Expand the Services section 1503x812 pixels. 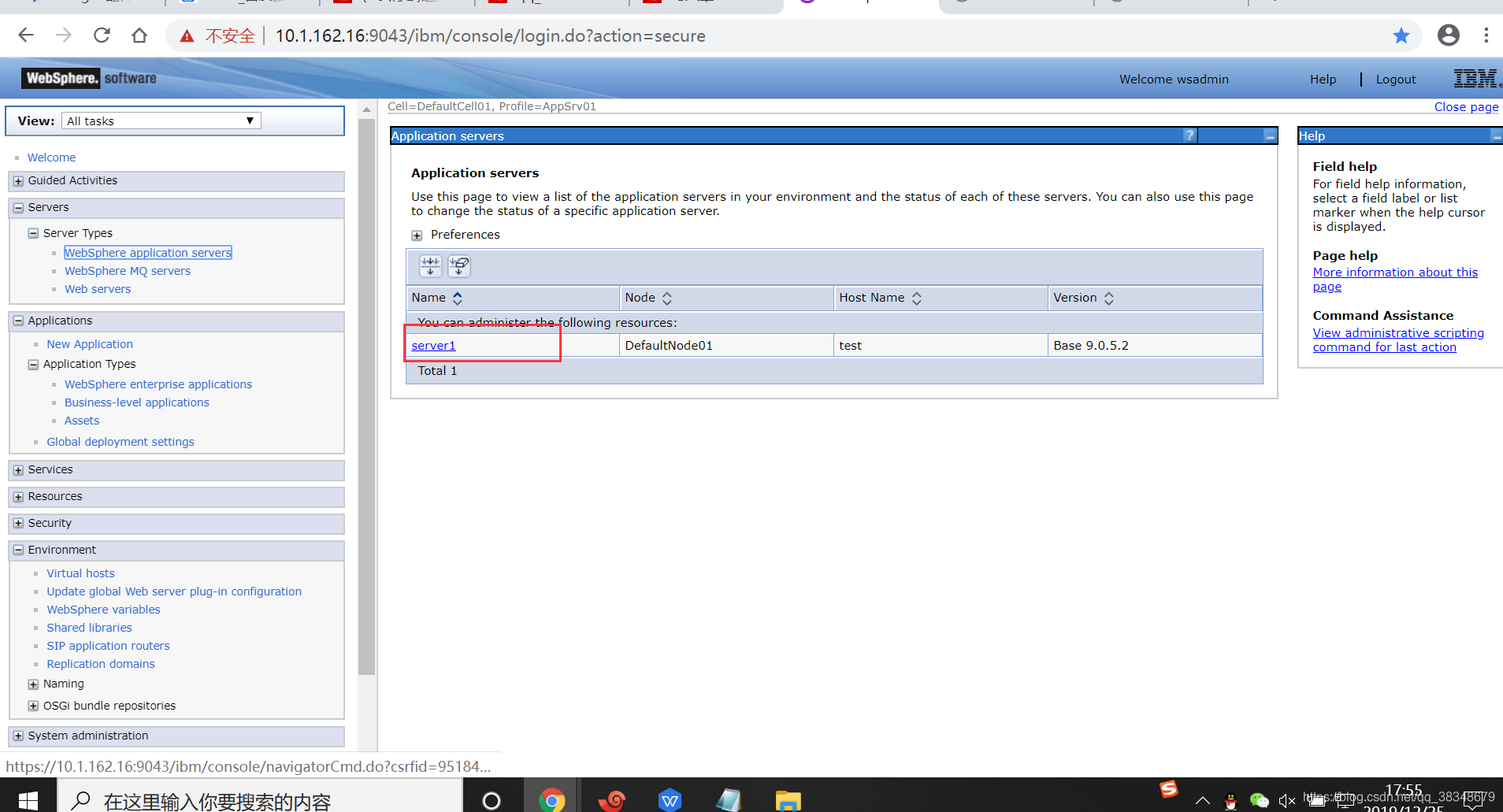18,470
